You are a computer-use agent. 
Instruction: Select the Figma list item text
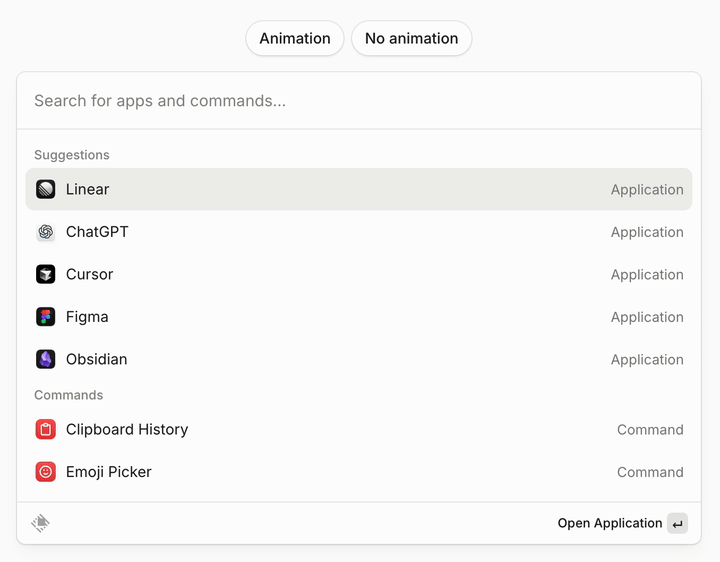(x=87, y=317)
